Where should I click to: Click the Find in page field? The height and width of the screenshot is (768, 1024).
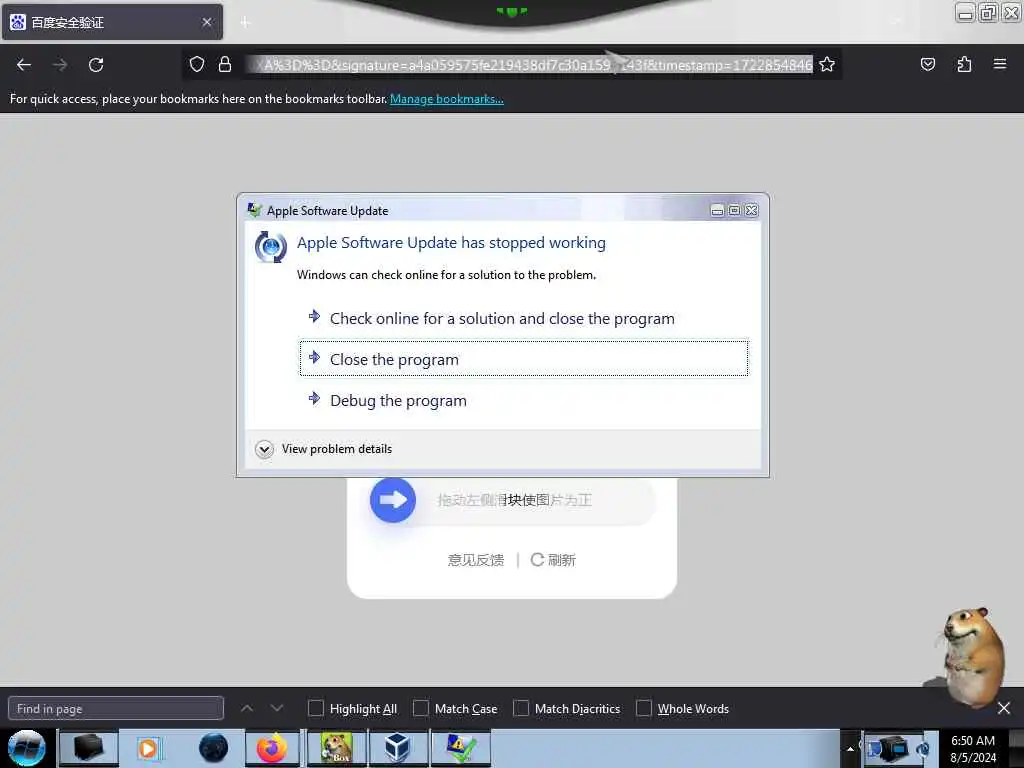click(116, 709)
